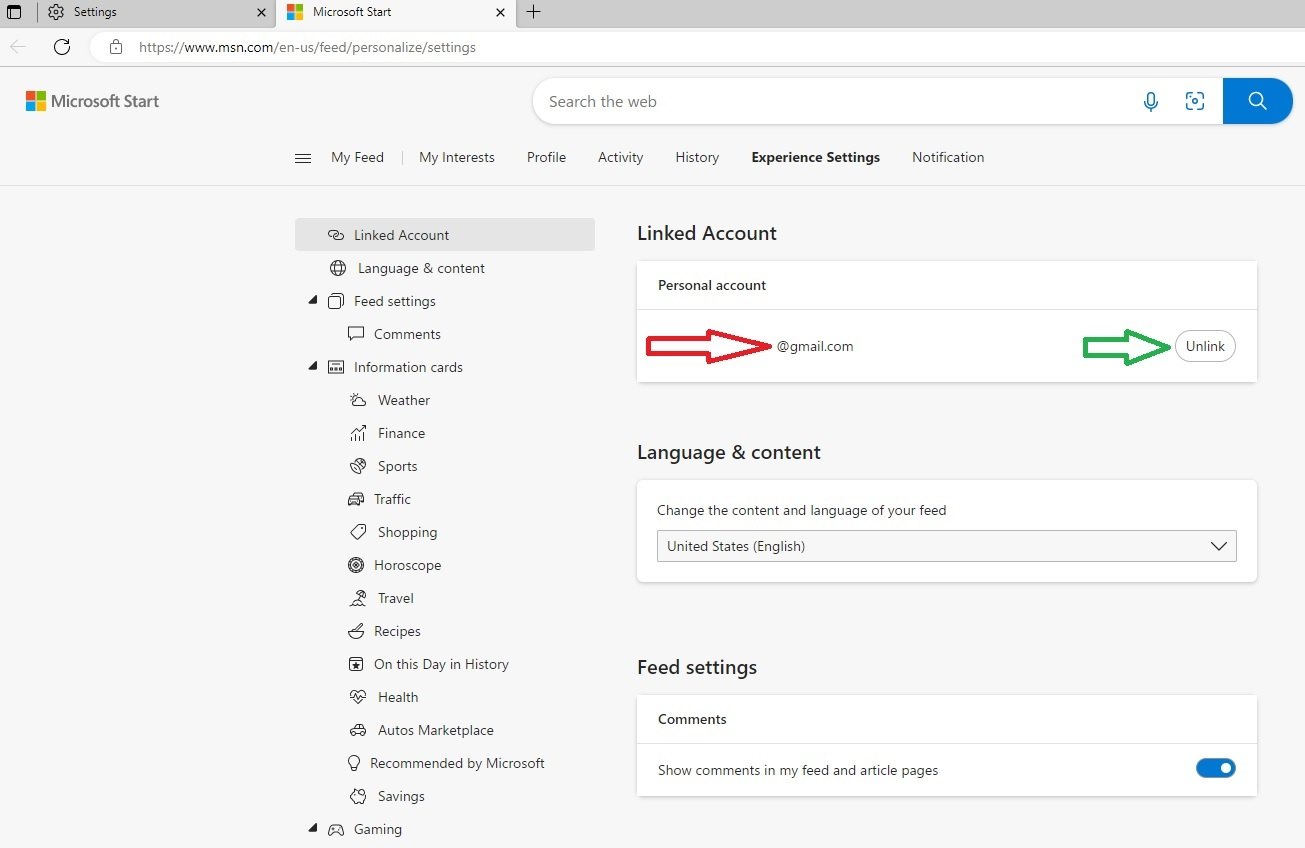This screenshot has width=1305, height=848.
Task: Click the microphone voice search icon
Action: (x=1151, y=101)
